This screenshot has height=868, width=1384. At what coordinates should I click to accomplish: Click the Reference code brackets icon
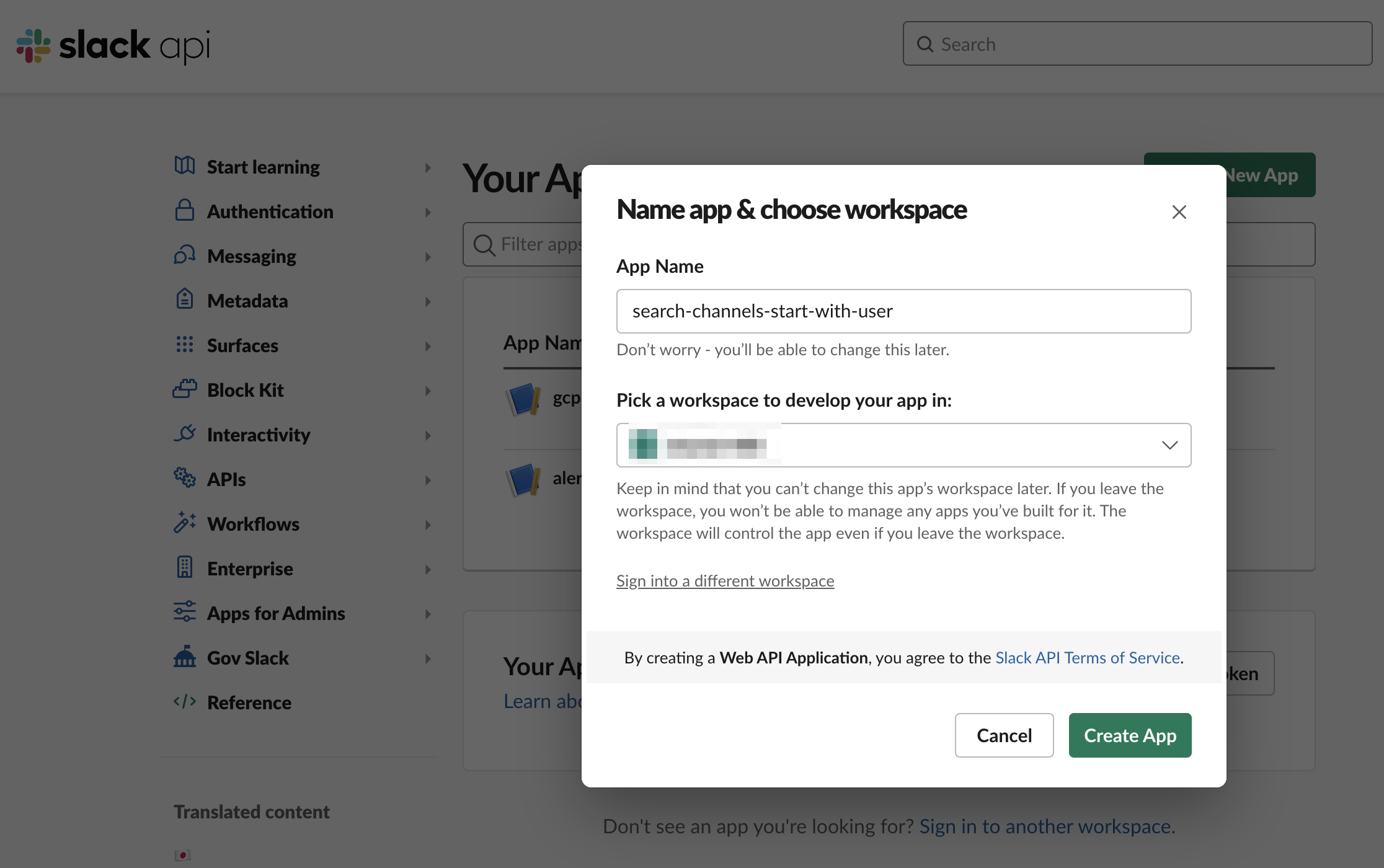[x=185, y=701]
